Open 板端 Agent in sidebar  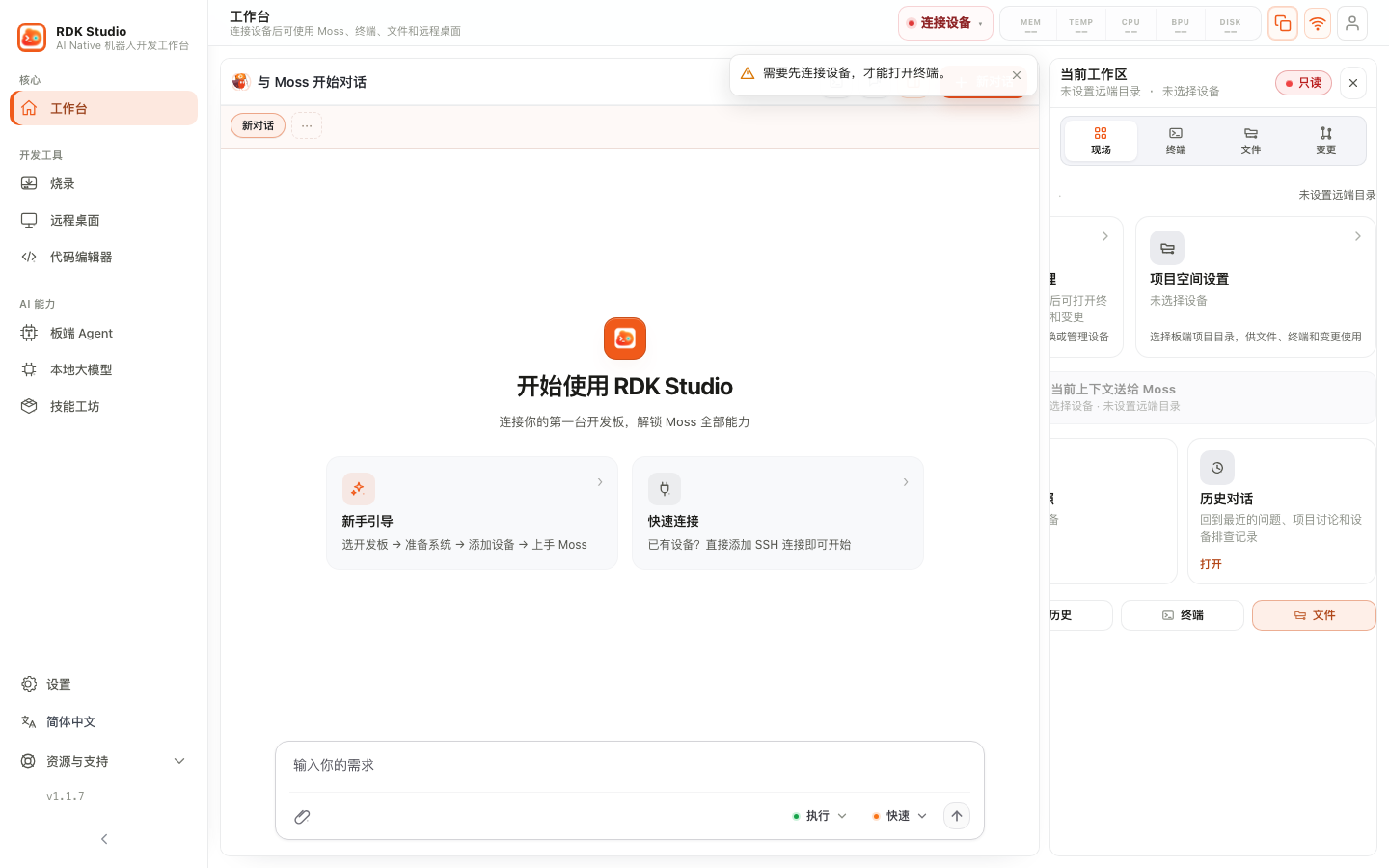[x=104, y=333]
